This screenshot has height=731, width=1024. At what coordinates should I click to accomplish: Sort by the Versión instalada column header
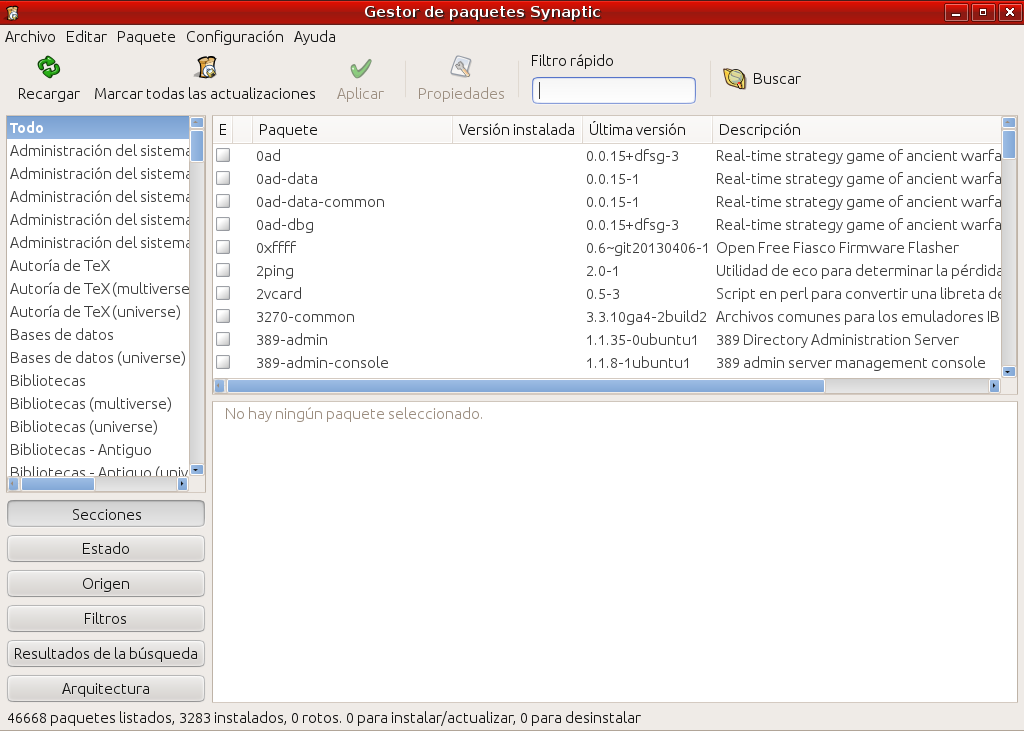(x=516, y=130)
